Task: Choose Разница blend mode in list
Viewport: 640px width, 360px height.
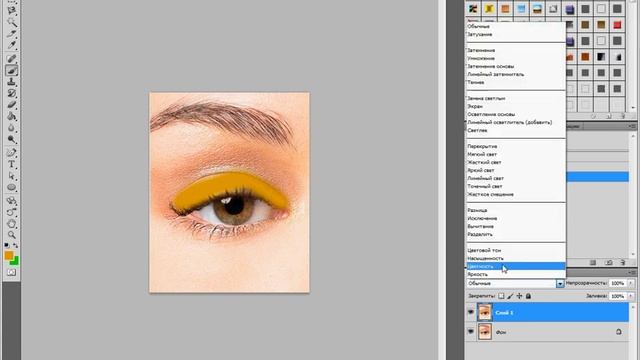Action: click(x=516, y=210)
